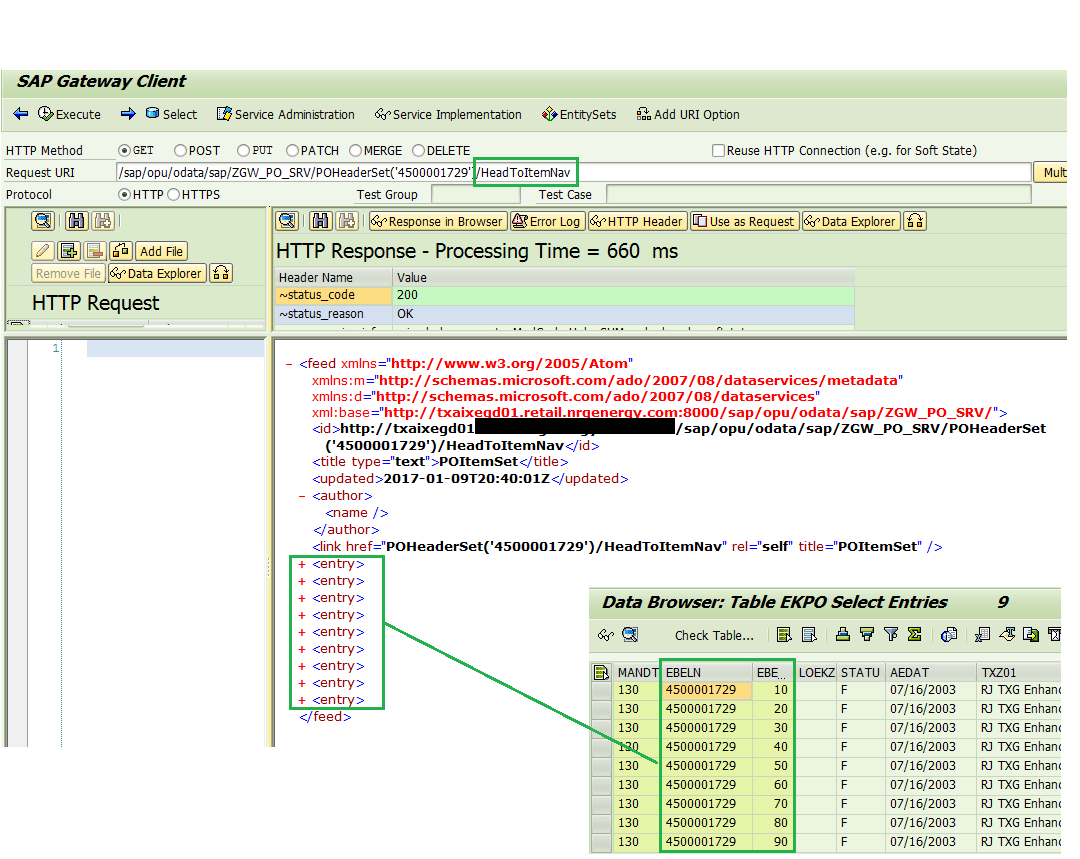Open the response in browser
The height and width of the screenshot is (859, 1080).
pyautogui.click(x=437, y=221)
